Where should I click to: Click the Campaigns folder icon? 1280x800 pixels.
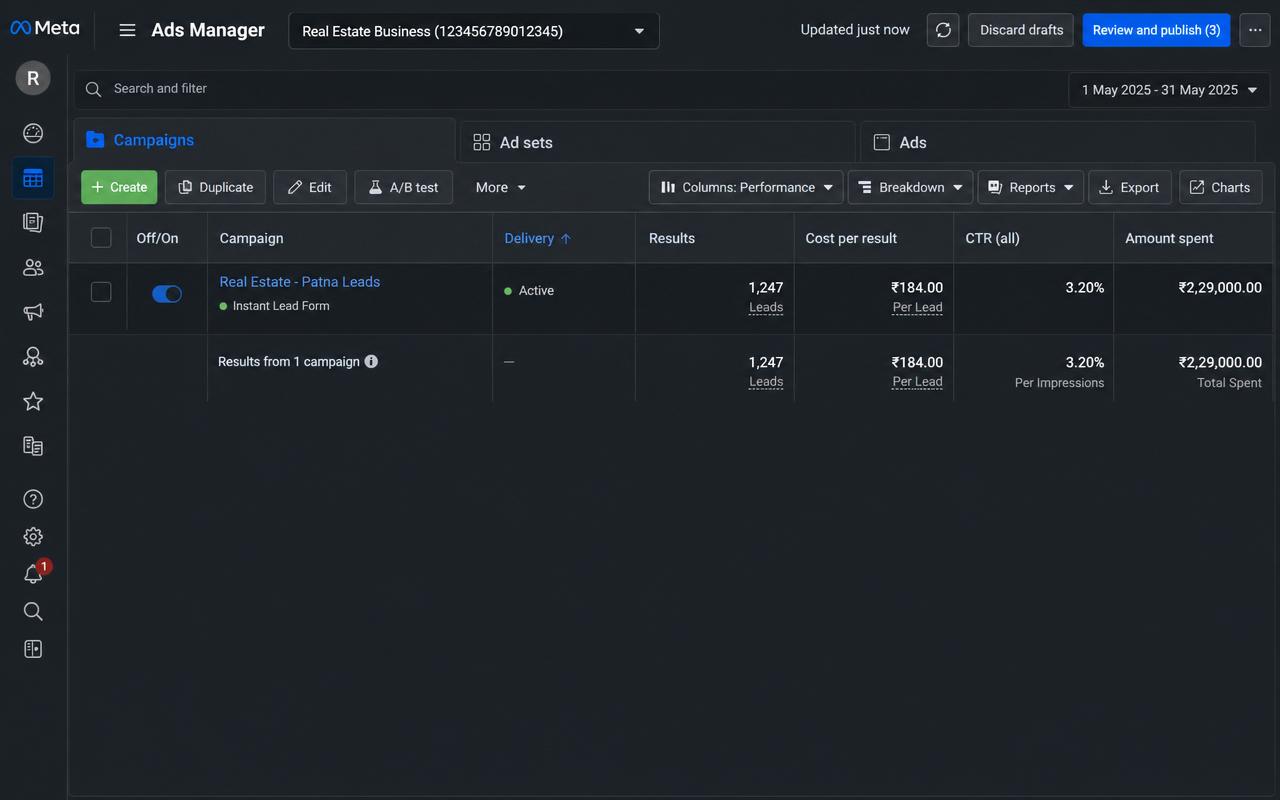click(95, 140)
